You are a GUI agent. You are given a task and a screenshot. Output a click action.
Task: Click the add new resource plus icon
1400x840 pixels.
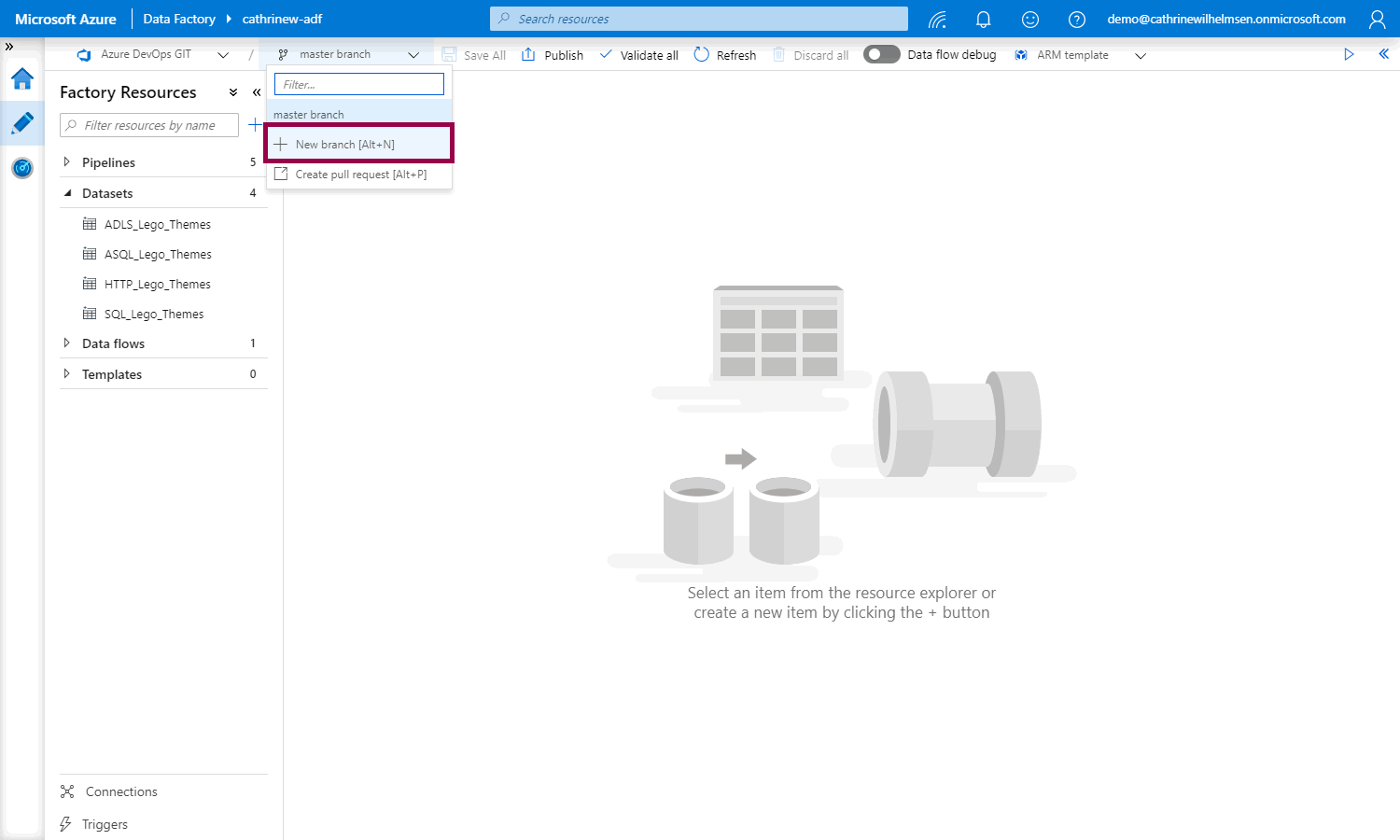click(x=255, y=125)
